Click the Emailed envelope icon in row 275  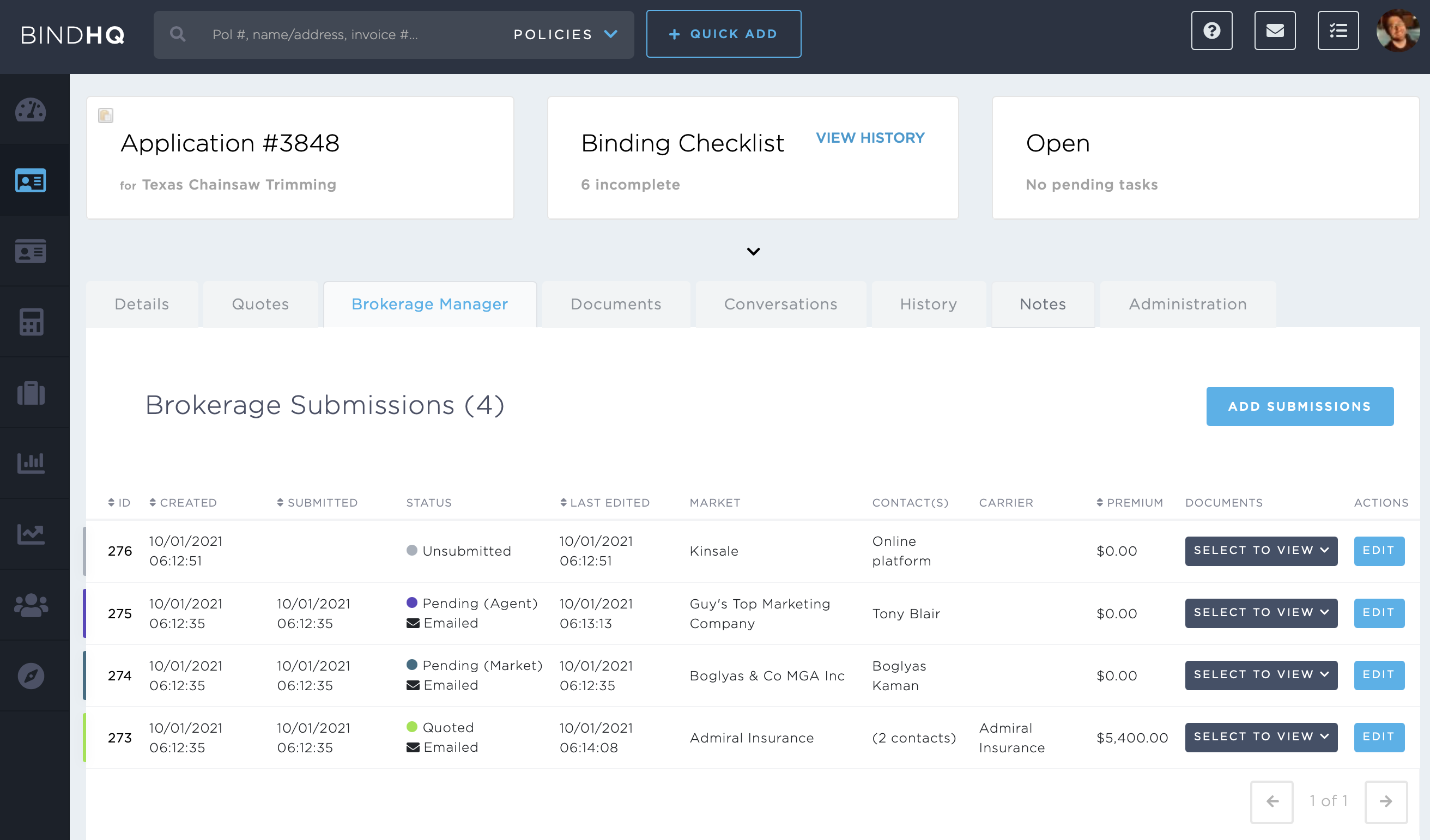413,623
